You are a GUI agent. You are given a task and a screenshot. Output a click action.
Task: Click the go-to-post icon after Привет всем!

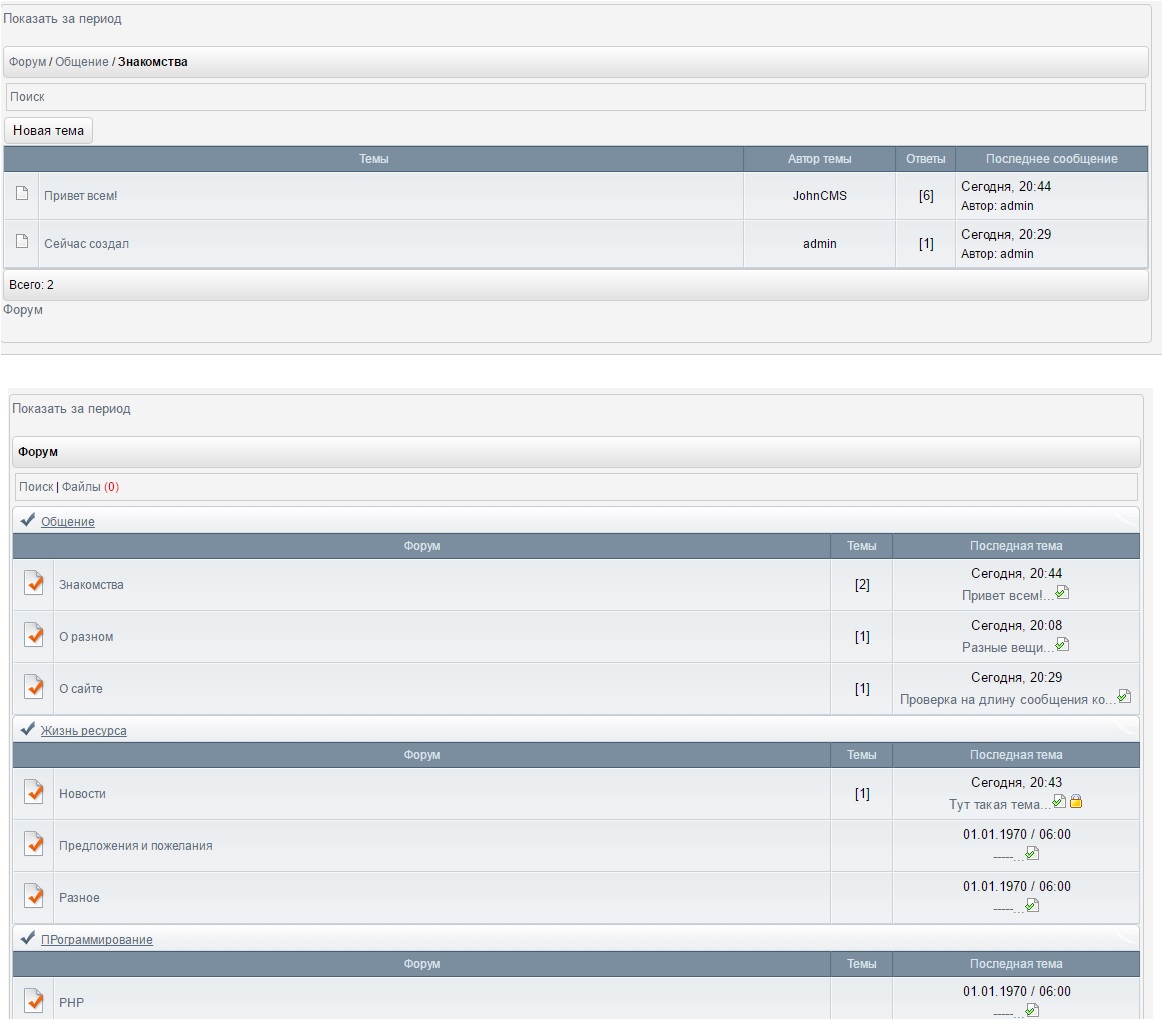1062,593
